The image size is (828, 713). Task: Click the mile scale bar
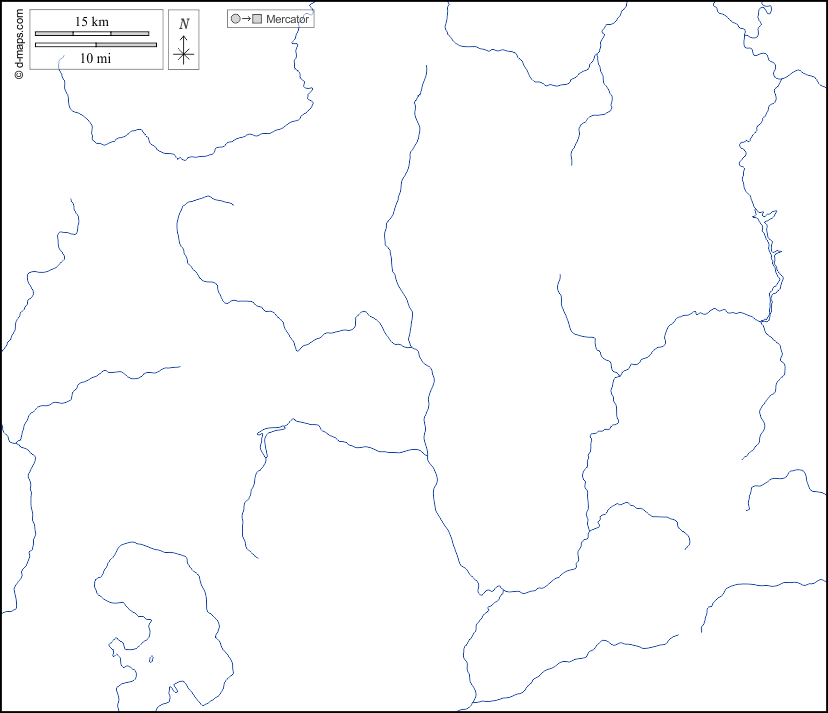click(96, 45)
